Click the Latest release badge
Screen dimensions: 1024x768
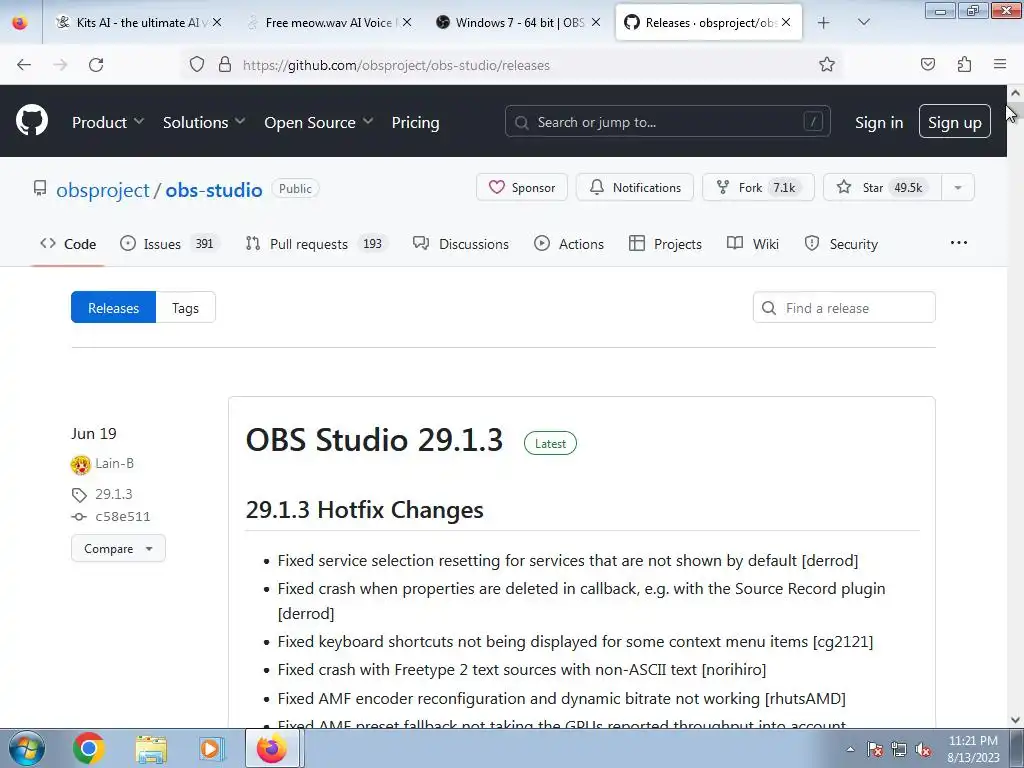(550, 443)
